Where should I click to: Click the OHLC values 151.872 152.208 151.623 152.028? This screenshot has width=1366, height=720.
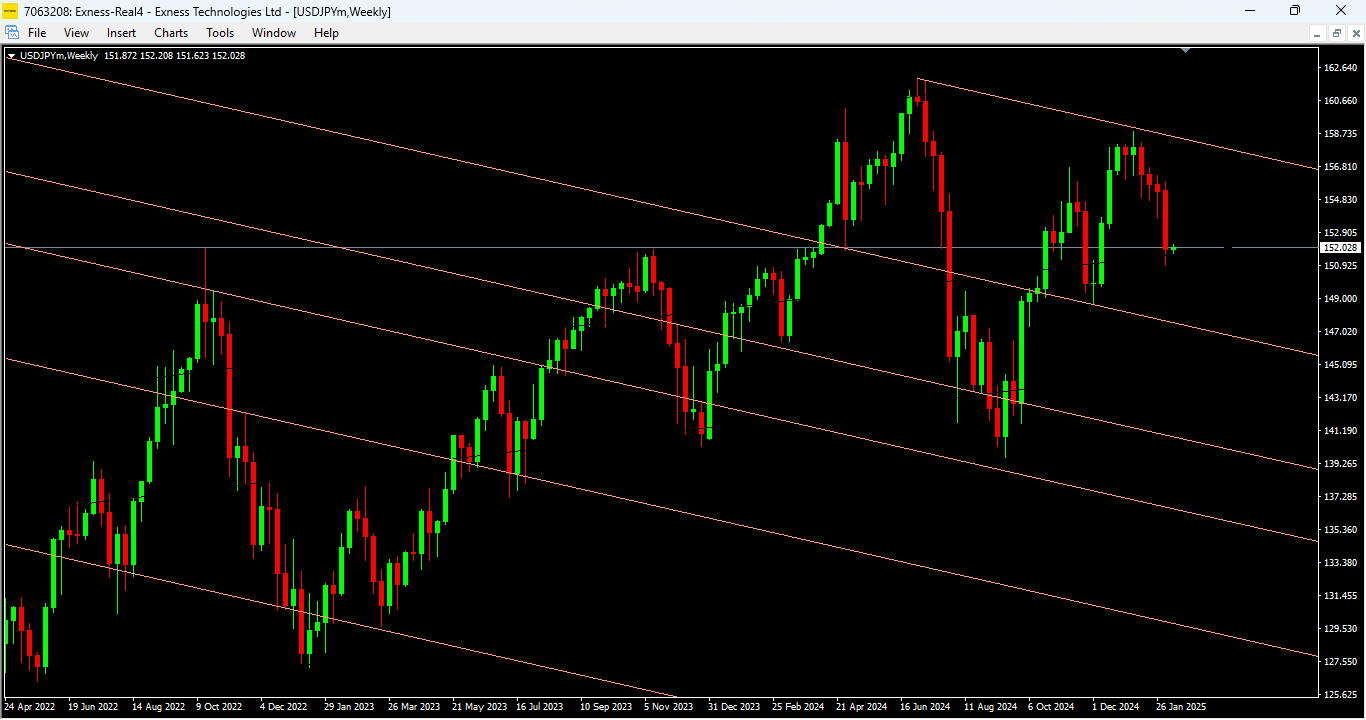(175, 56)
